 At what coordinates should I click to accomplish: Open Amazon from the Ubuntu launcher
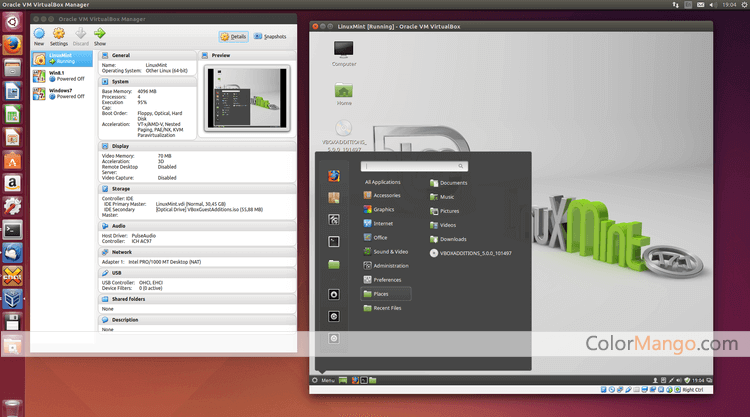click(x=12, y=183)
